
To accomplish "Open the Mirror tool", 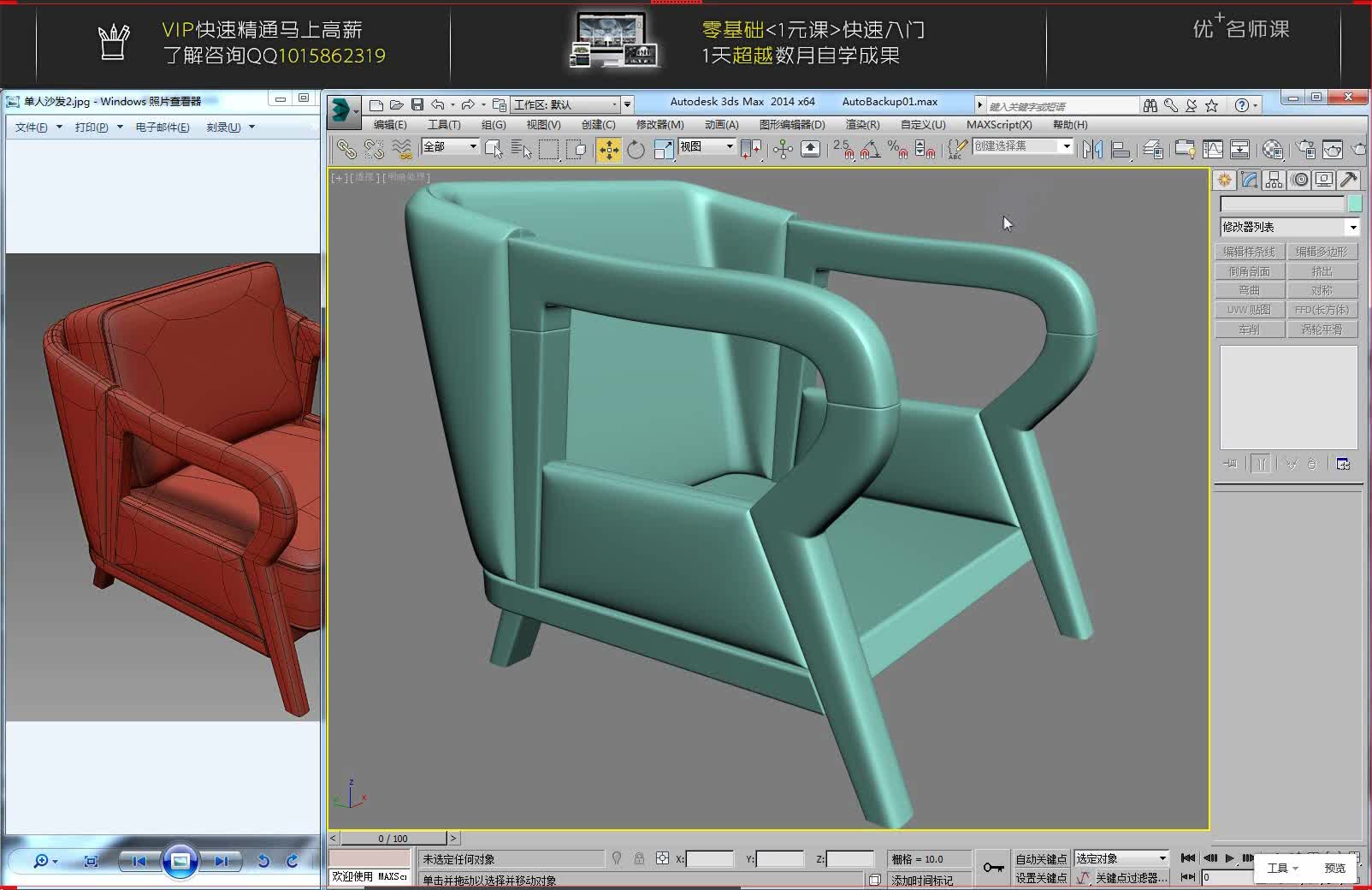I will click(x=1092, y=150).
